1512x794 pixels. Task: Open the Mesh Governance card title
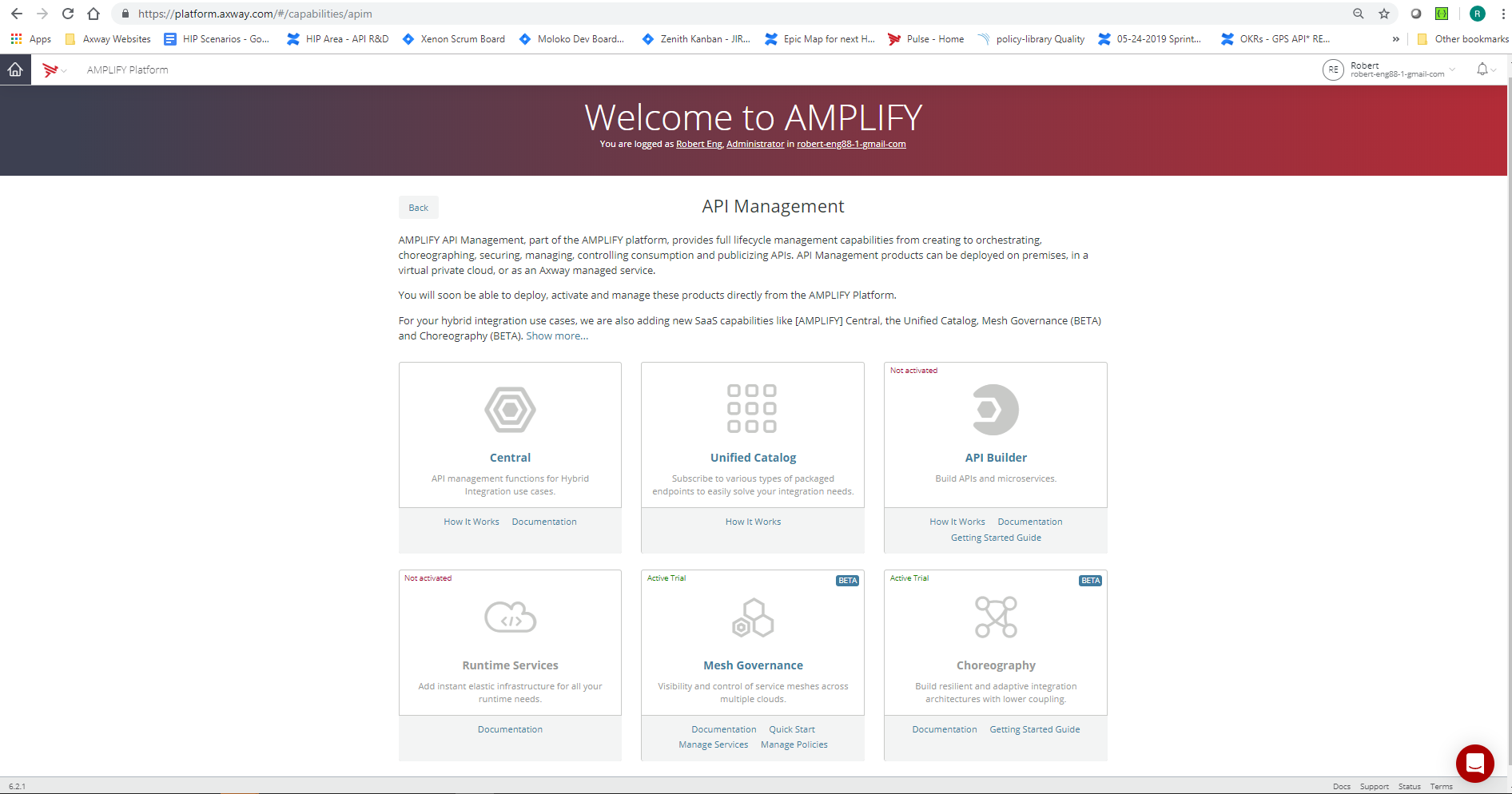753,665
